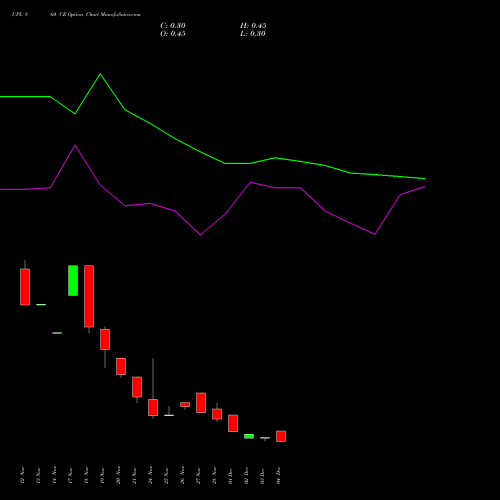Viewport: 500px width, 500px height.
Task: Select the 28 Nov date label
Action: coord(215,475)
